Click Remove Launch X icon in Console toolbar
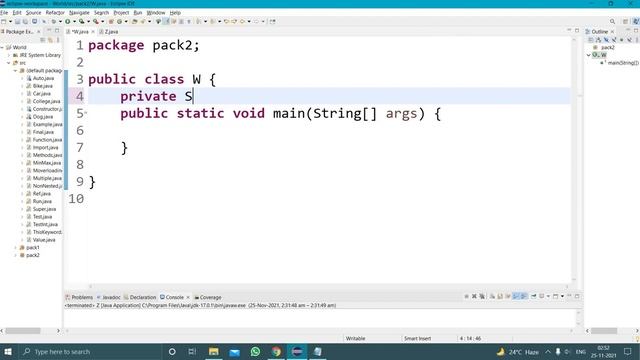The width and height of the screenshot is (640, 360). click(474, 296)
